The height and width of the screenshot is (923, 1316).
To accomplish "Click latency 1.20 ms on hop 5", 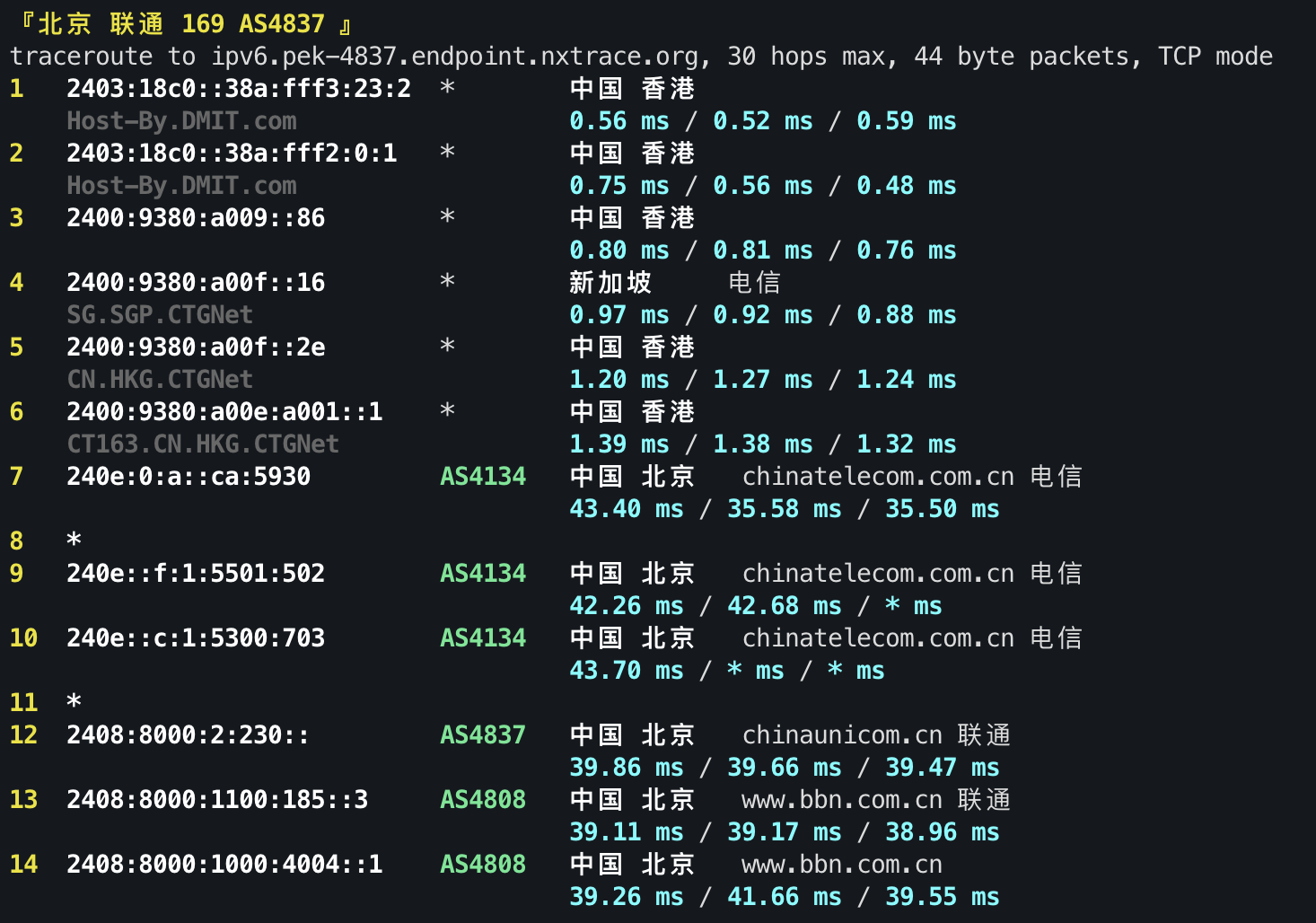I will pyautogui.click(x=619, y=380).
